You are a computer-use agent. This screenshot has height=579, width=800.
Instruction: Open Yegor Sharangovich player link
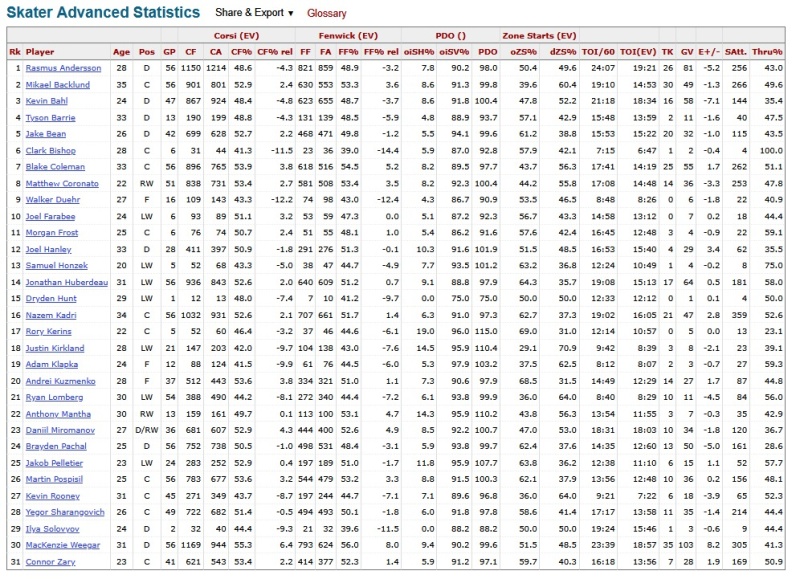65,512
